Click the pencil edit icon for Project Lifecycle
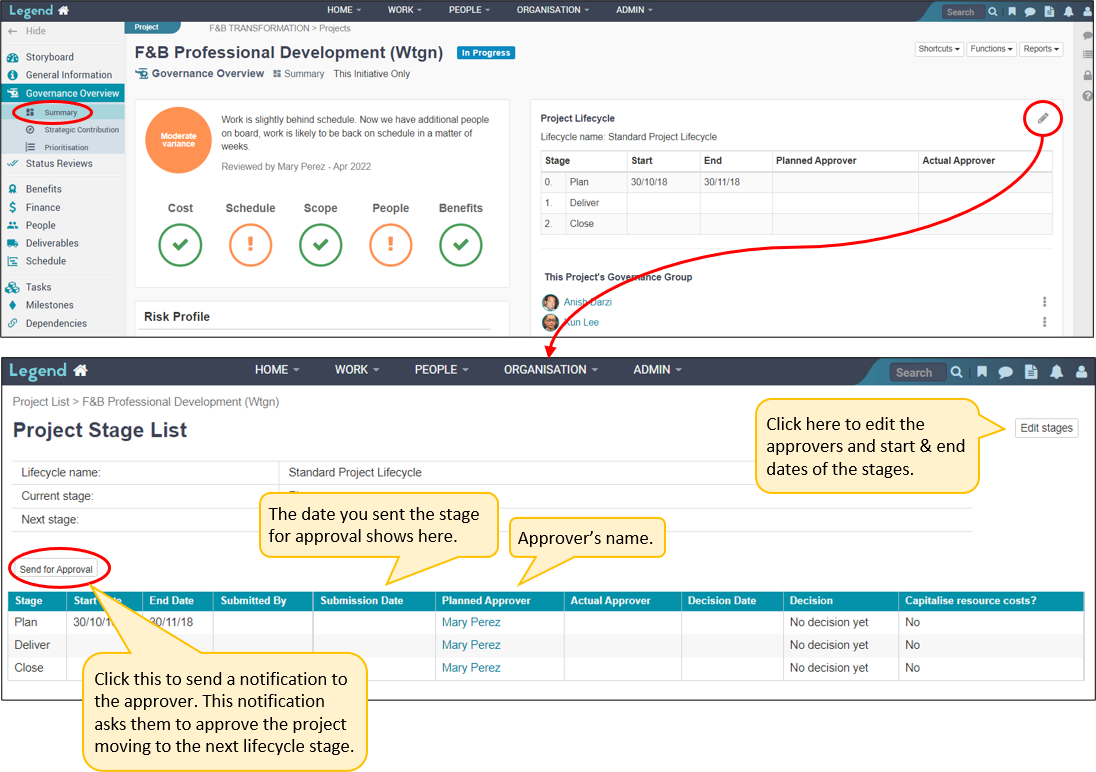This screenshot has width=1096, height=772. tap(1042, 118)
